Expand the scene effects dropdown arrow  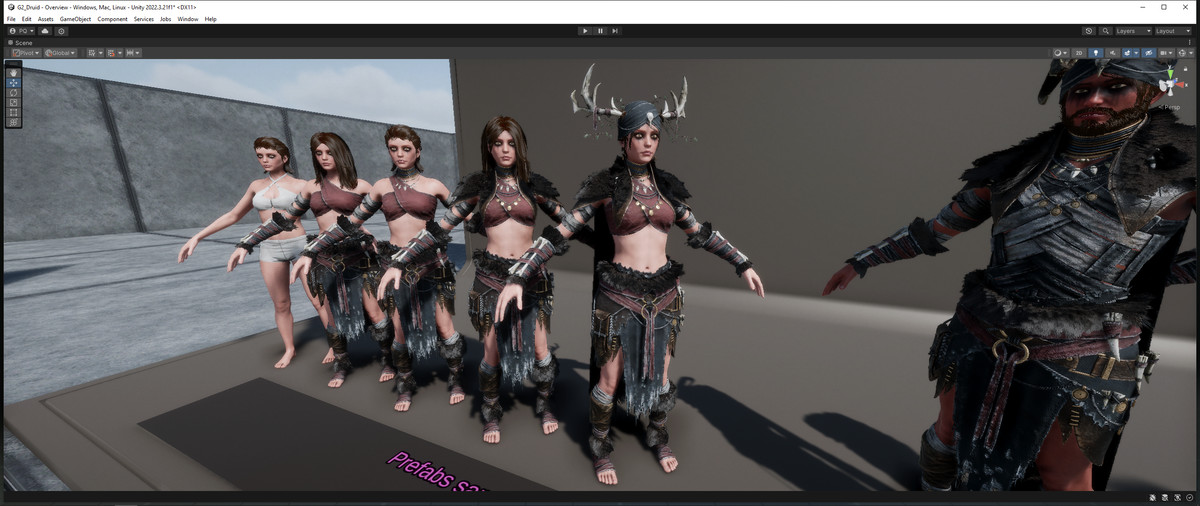tap(1136, 53)
